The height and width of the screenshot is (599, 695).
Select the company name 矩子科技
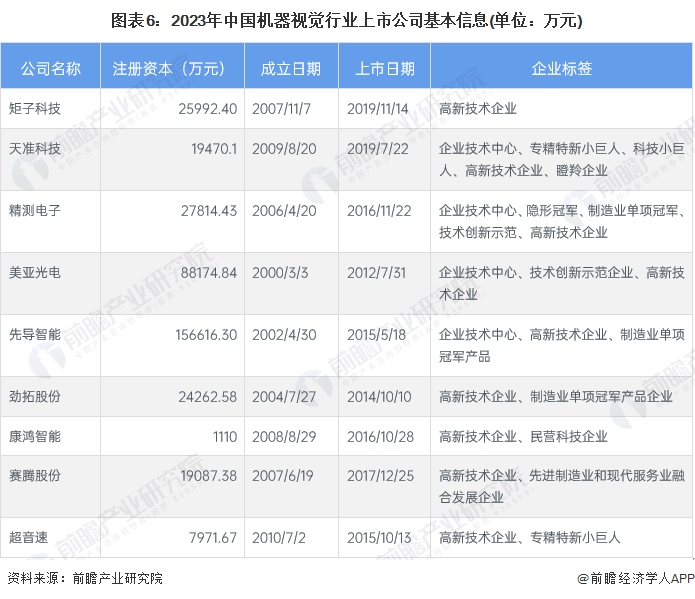click(x=35, y=109)
